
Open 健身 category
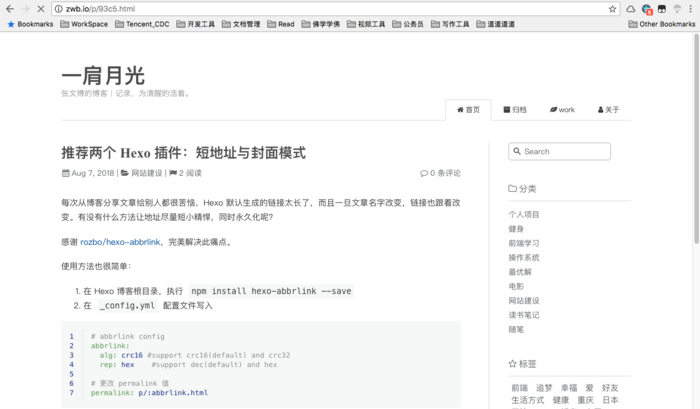click(x=516, y=229)
